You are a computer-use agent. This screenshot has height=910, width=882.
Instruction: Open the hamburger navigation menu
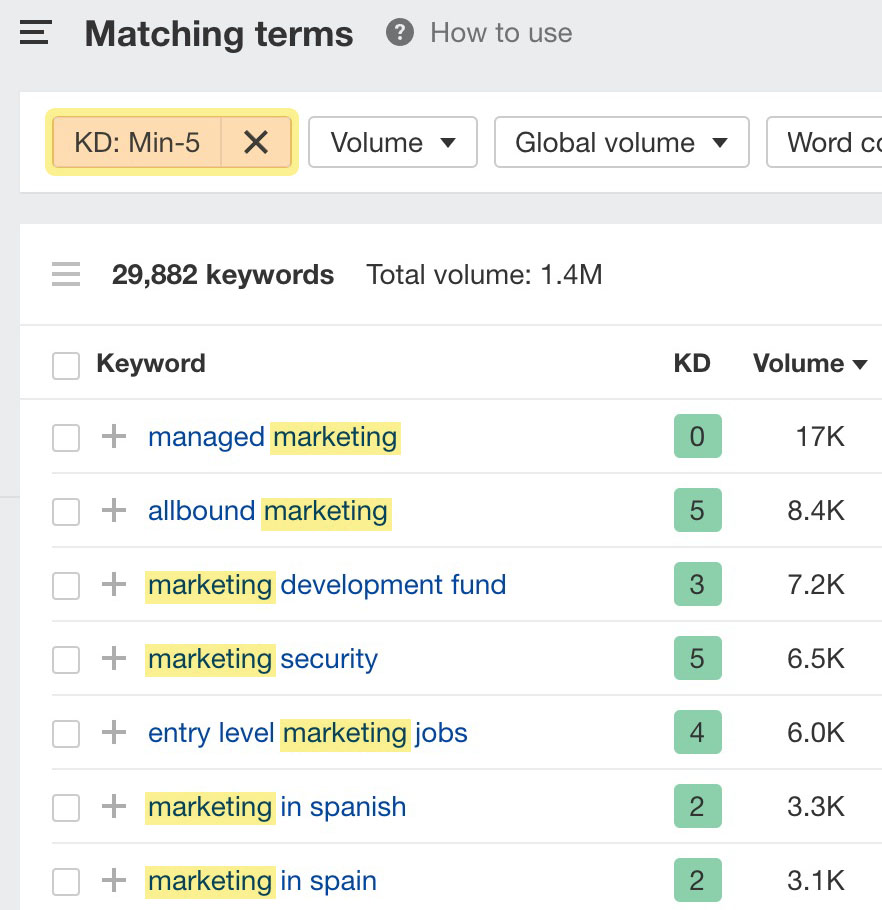pyautogui.click(x=35, y=34)
